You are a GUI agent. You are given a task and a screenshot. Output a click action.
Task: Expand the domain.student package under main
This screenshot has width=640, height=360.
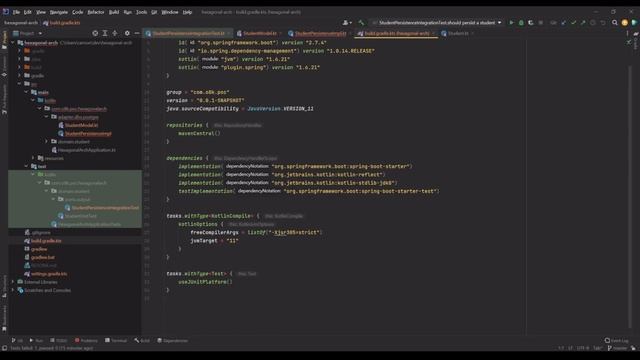pos(47,142)
